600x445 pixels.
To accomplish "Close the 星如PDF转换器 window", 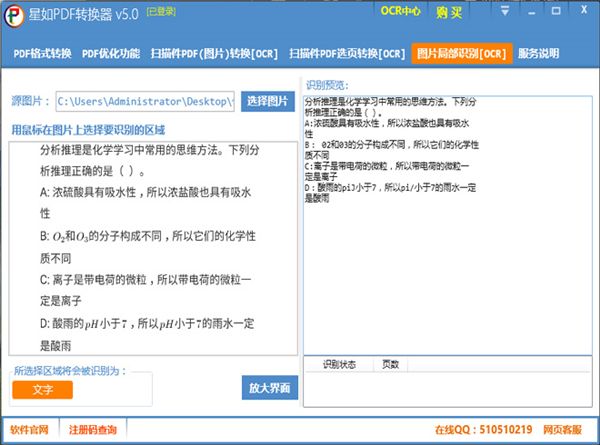I will (584, 10).
